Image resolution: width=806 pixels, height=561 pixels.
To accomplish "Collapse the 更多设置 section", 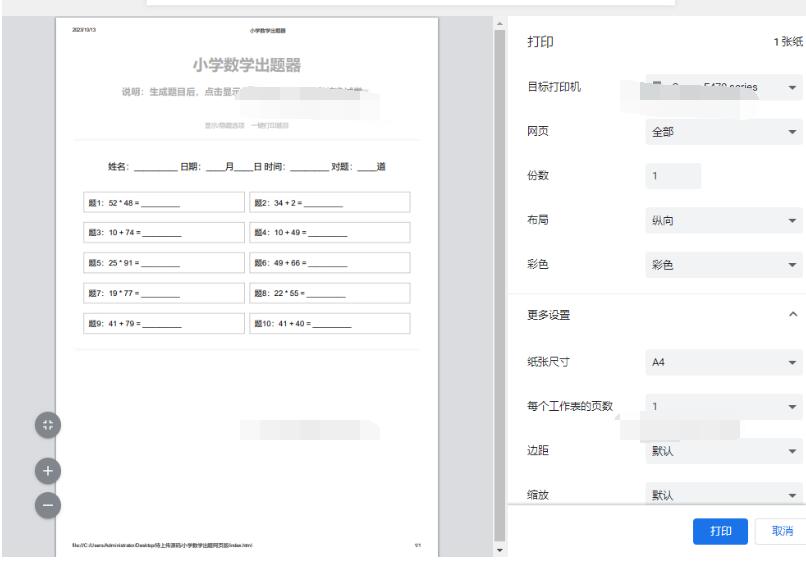I will (793, 315).
